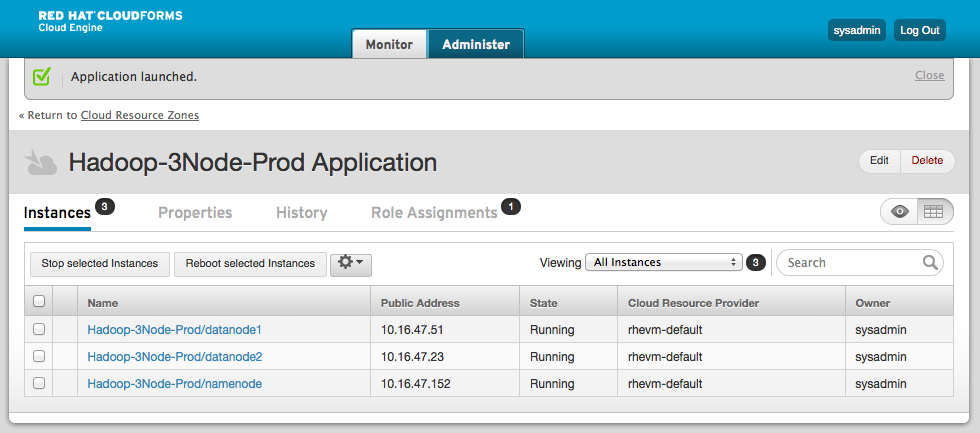
Task: Click the search magnifier icon
Action: click(x=930, y=263)
